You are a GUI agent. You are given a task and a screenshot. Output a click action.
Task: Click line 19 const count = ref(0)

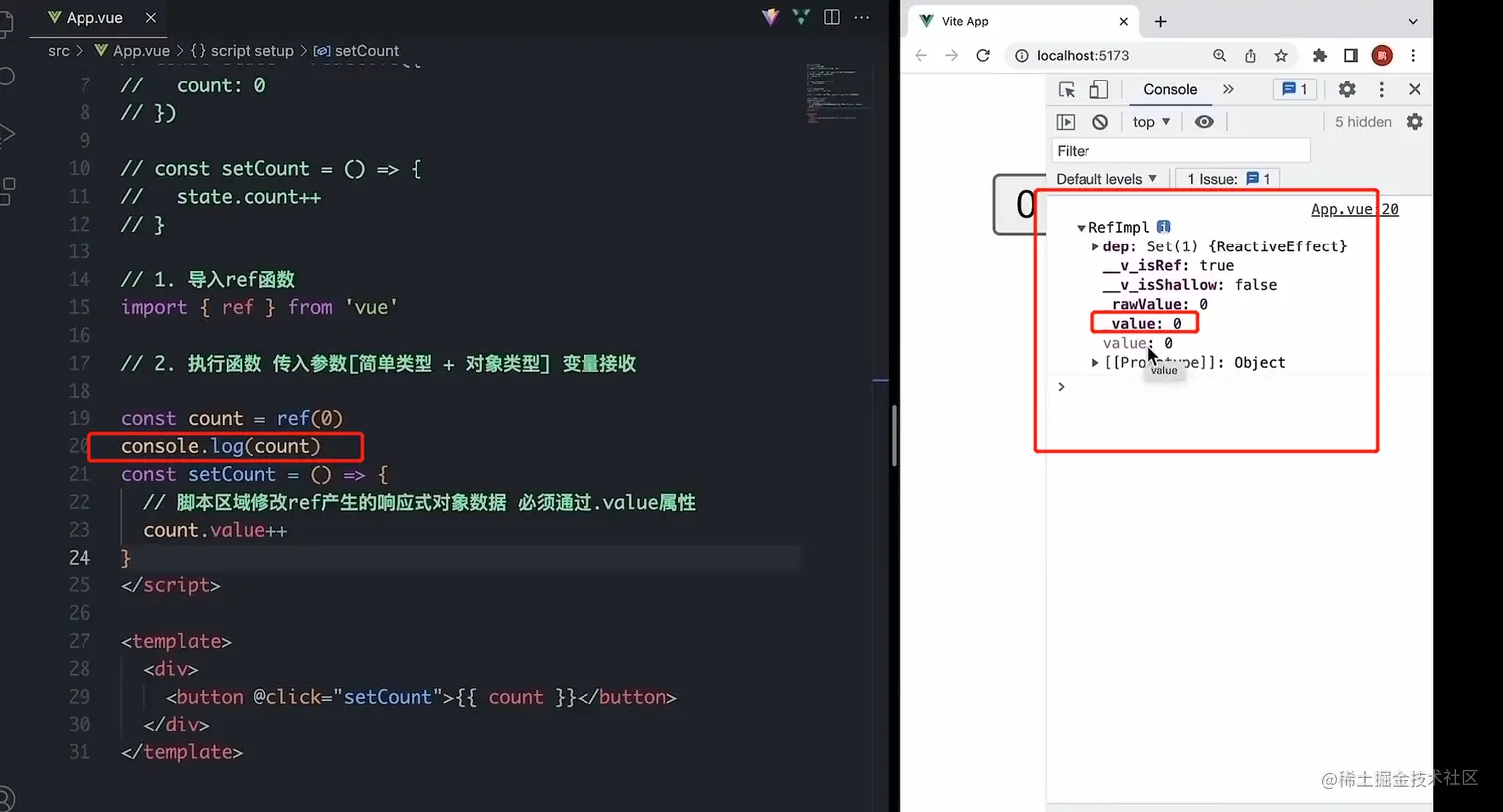pyautogui.click(x=232, y=419)
